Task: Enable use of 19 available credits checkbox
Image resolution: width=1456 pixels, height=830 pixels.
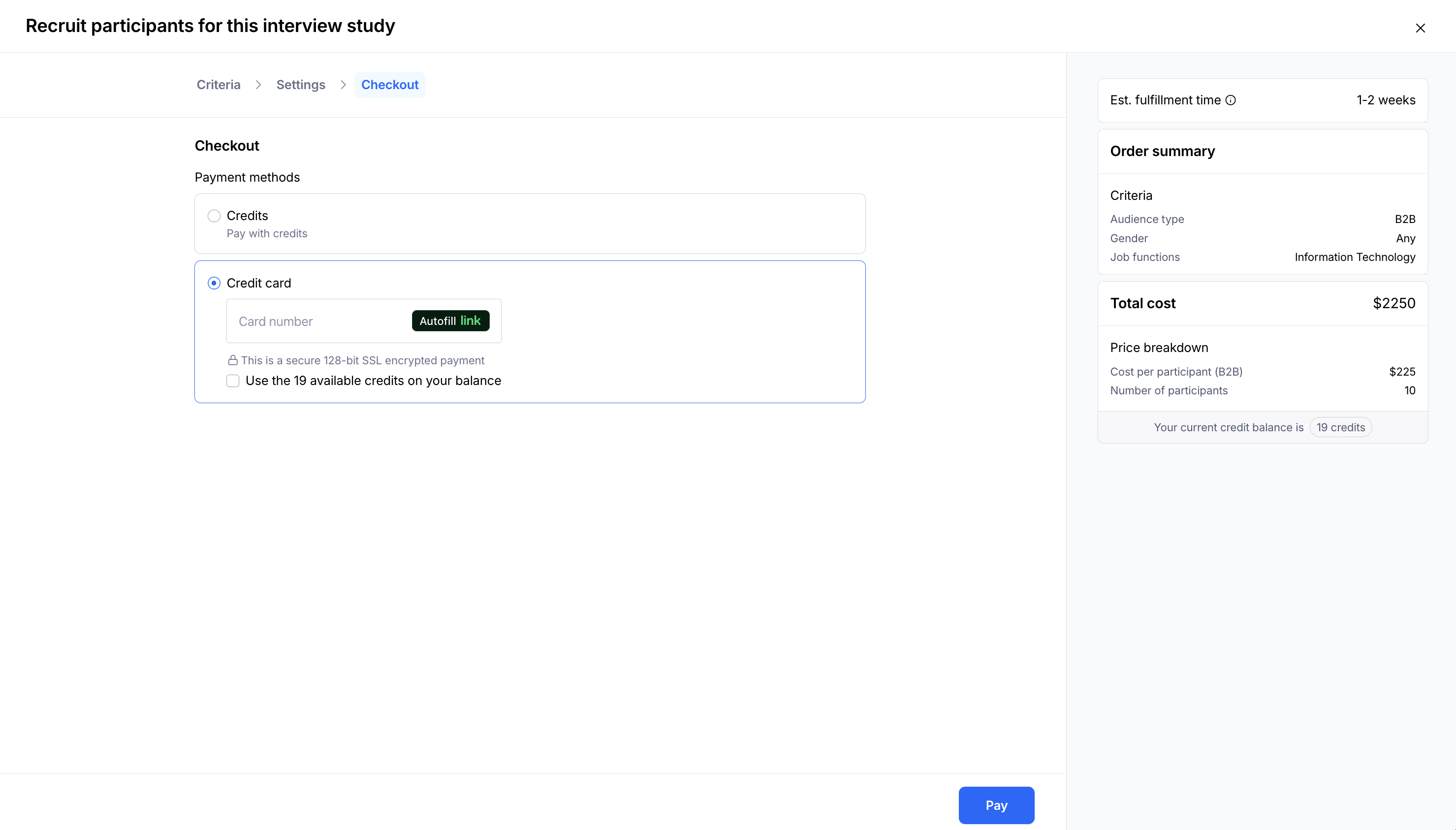Action: tap(232, 381)
